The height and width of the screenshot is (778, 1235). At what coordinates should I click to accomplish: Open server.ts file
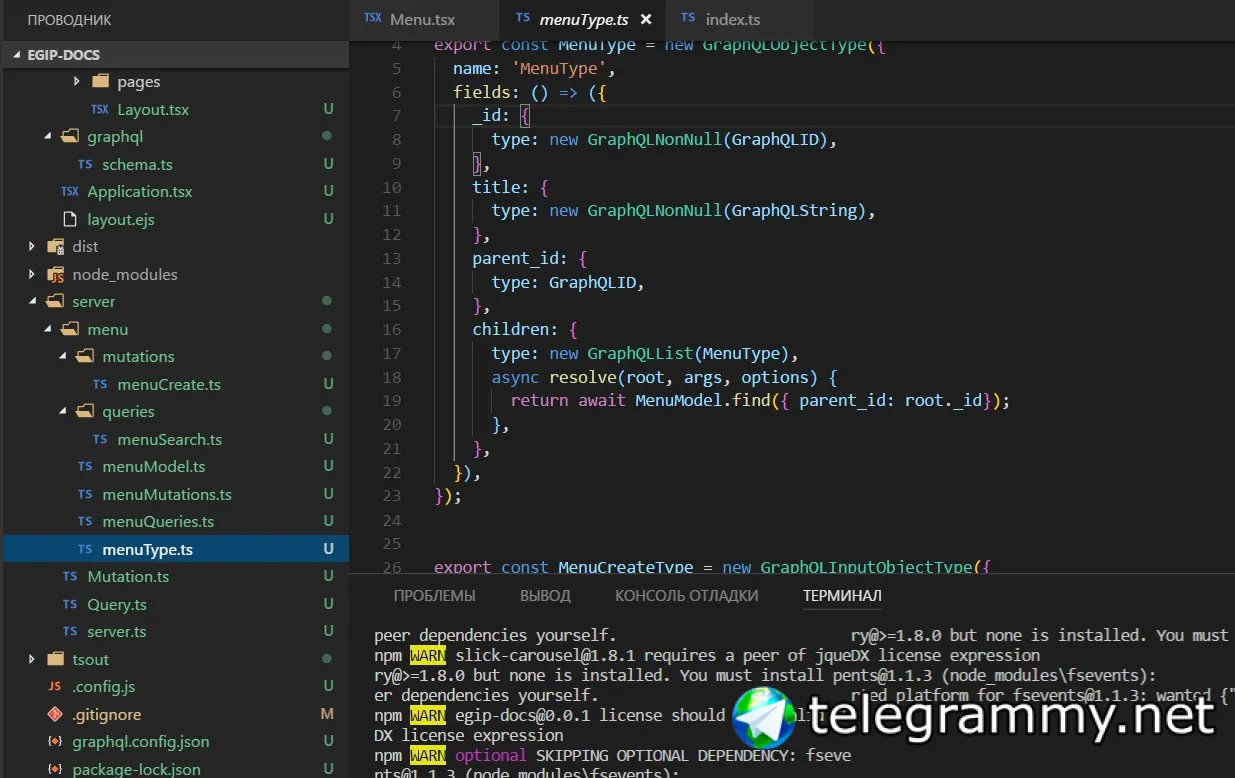pos(117,631)
